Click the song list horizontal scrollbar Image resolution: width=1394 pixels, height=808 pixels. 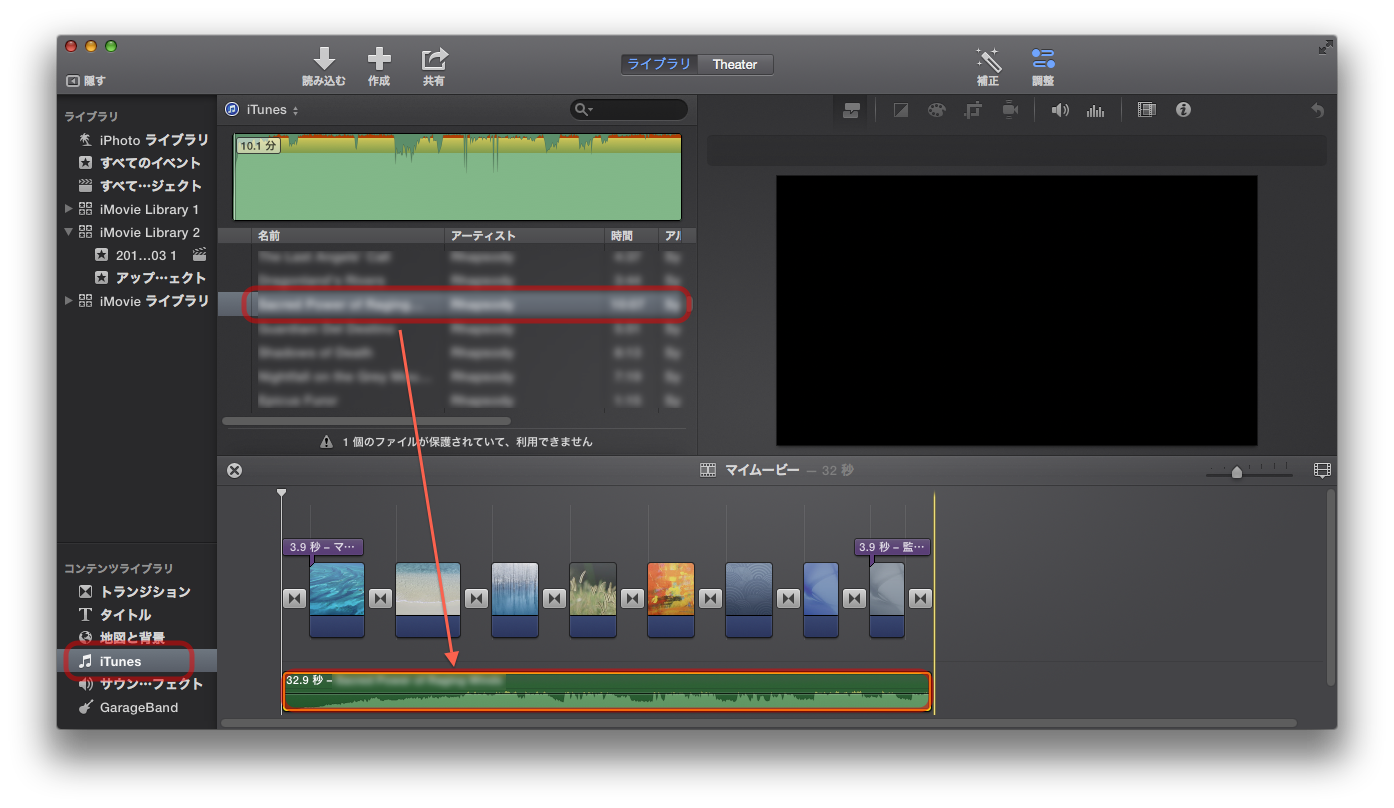pyautogui.click(x=366, y=421)
